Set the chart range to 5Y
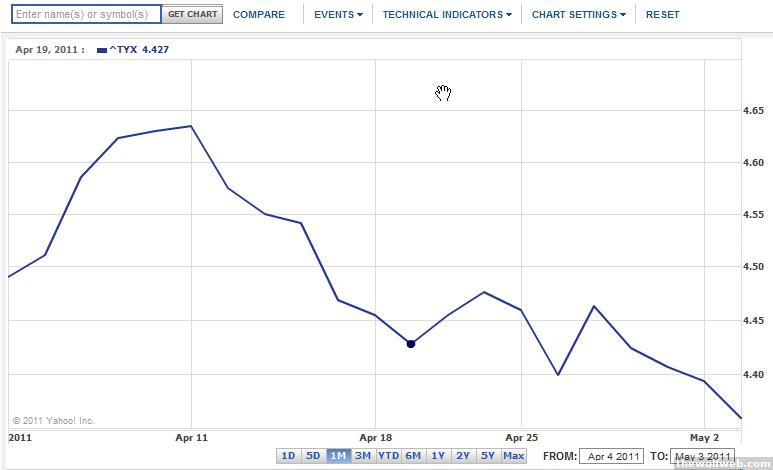 487,456
